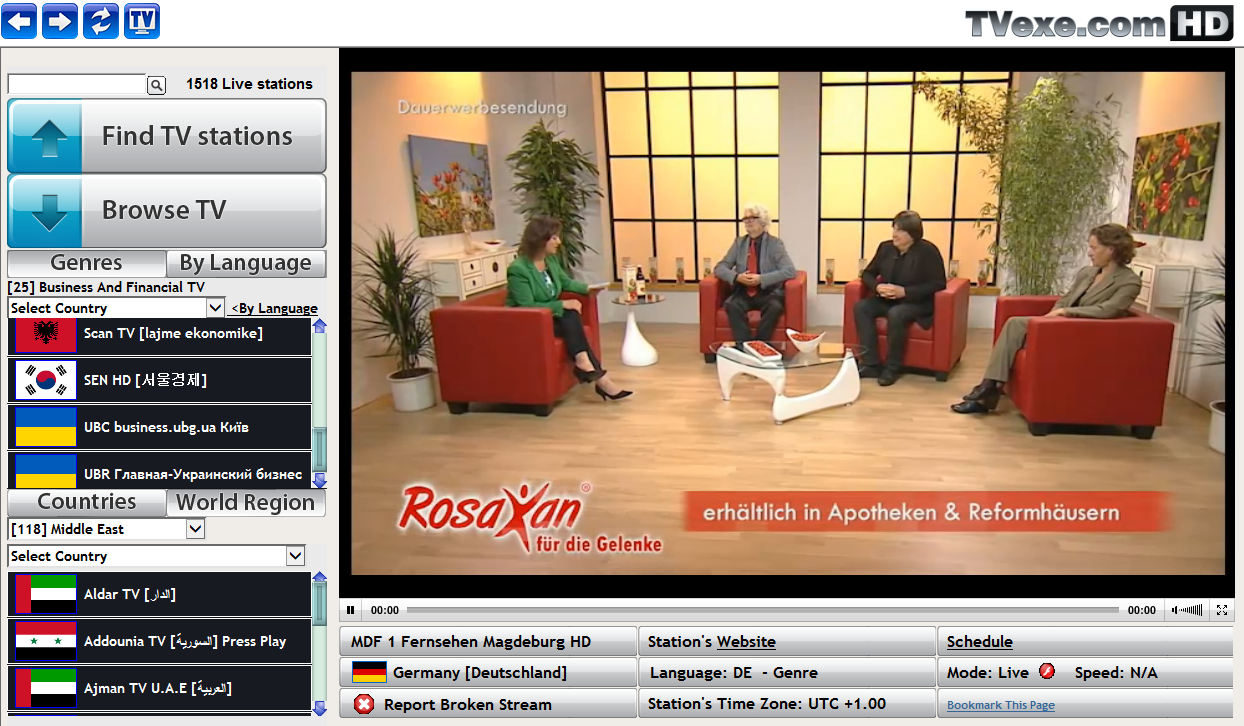Image resolution: width=1244 pixels, height=726 pixels.
Task: Open the lower Select Country dropdown
Action: (156, 556)
